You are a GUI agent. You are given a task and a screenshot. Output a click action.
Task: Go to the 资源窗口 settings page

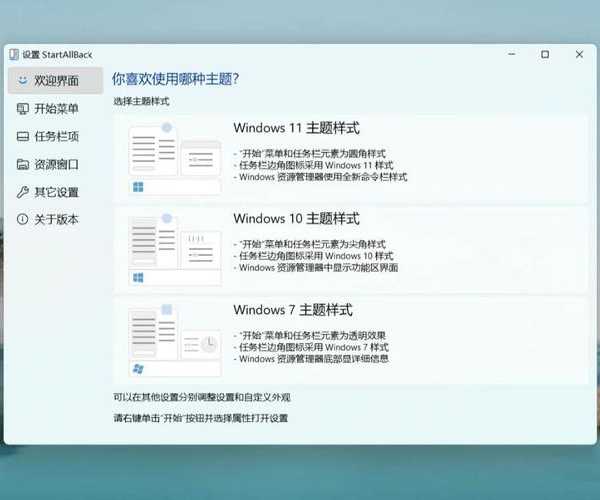tap(55, 164)
